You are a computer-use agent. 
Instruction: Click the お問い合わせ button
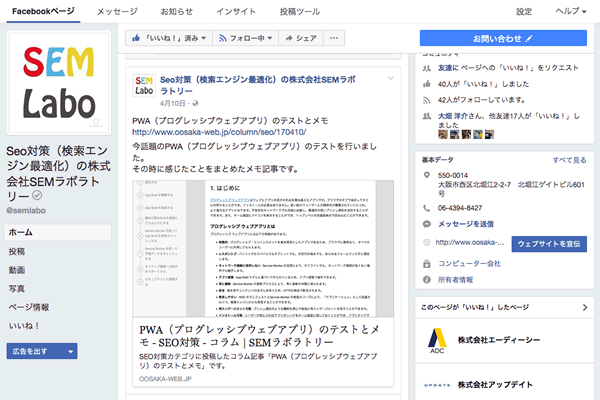(503, 38)
